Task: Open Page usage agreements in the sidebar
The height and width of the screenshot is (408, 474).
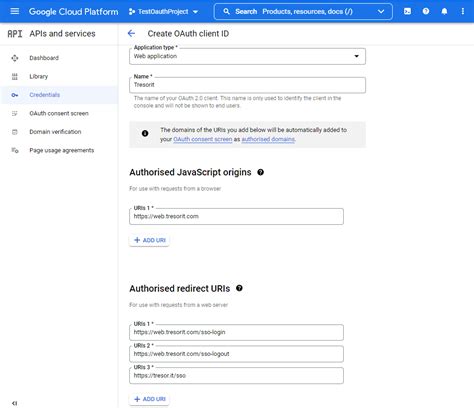Action: click(59, 150)
